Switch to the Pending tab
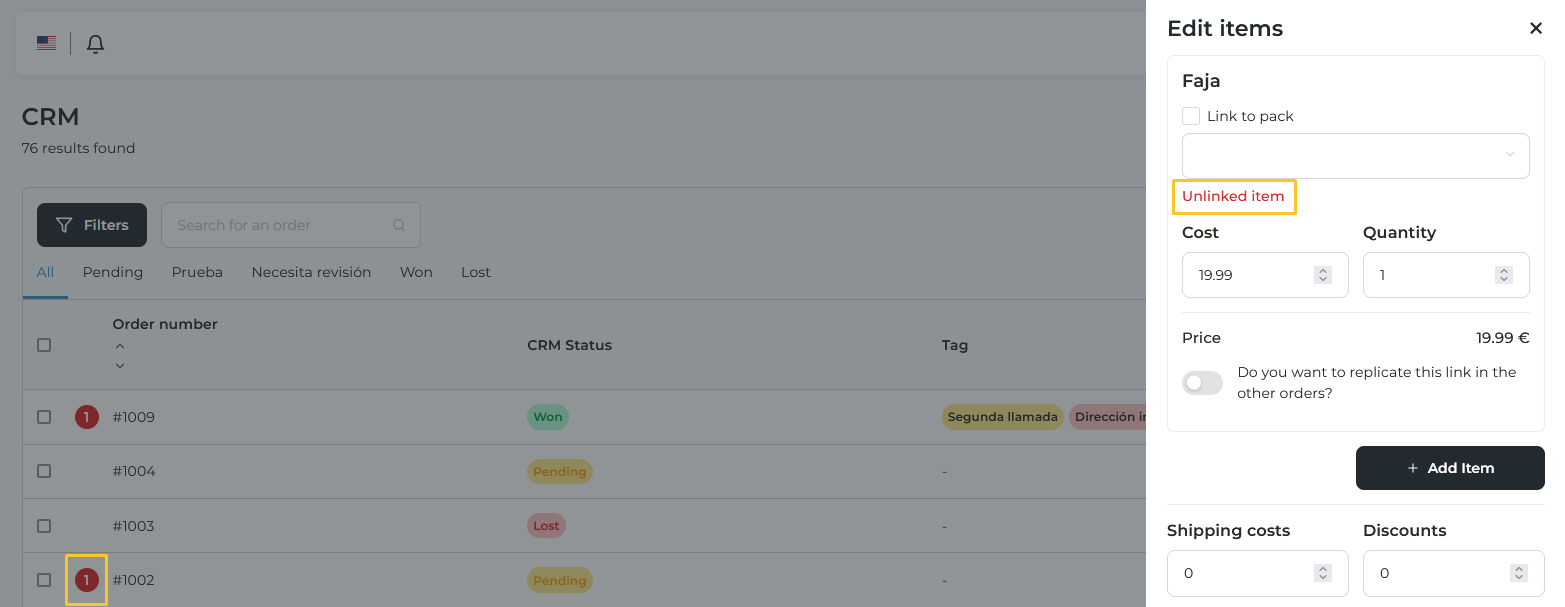Image resolution: width=1565 pixels, height=607 pixels. (113, 272)
